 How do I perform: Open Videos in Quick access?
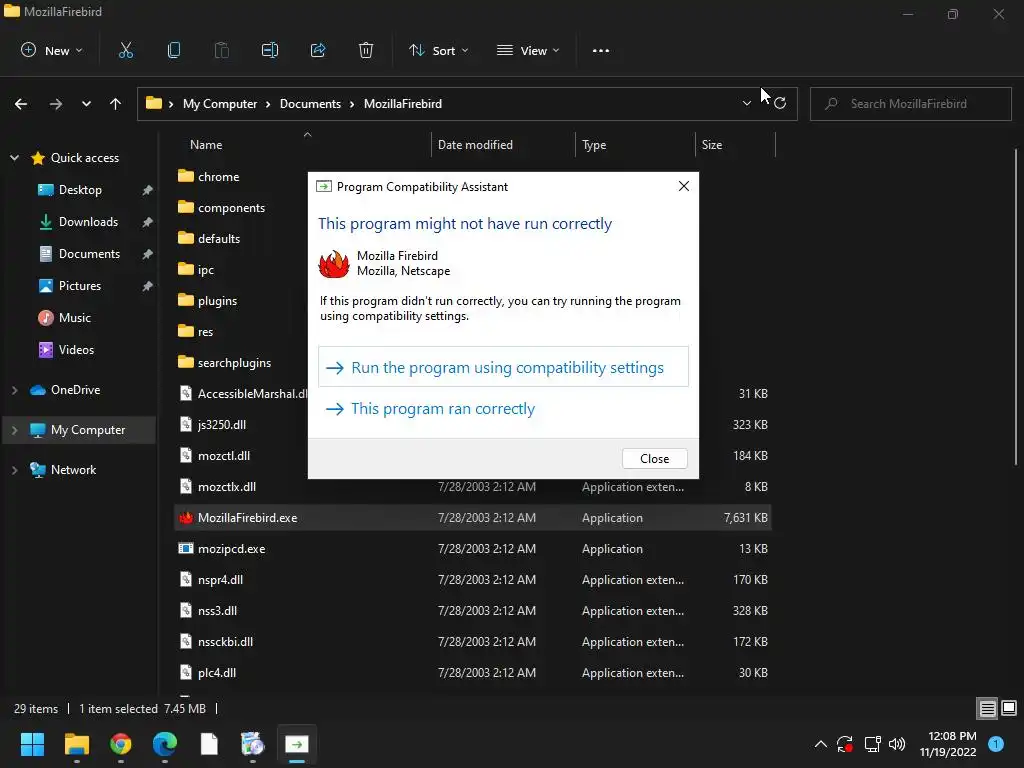coord(76,350)
